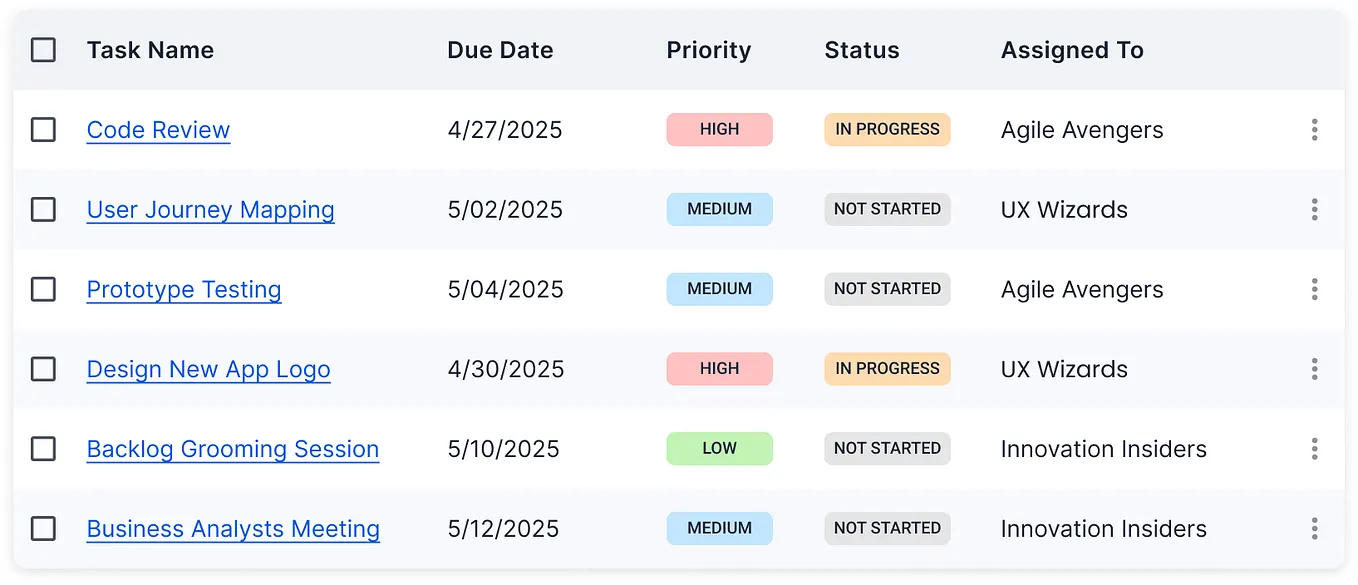
Task: Open the options menu for Backlog Grooming Session
Action: click(1314, 449)
